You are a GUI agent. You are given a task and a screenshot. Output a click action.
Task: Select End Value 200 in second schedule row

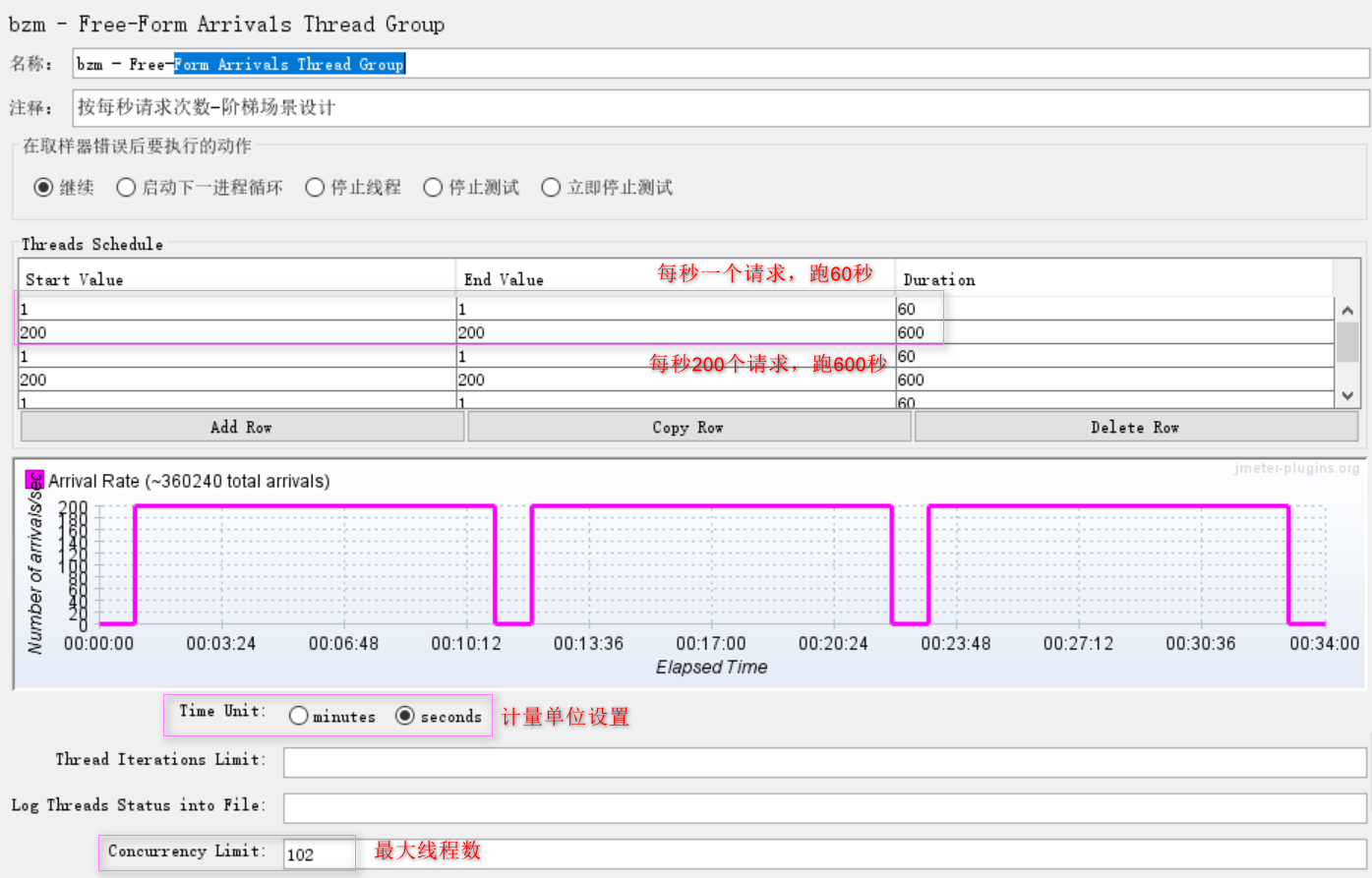click(x=676, y=332)
